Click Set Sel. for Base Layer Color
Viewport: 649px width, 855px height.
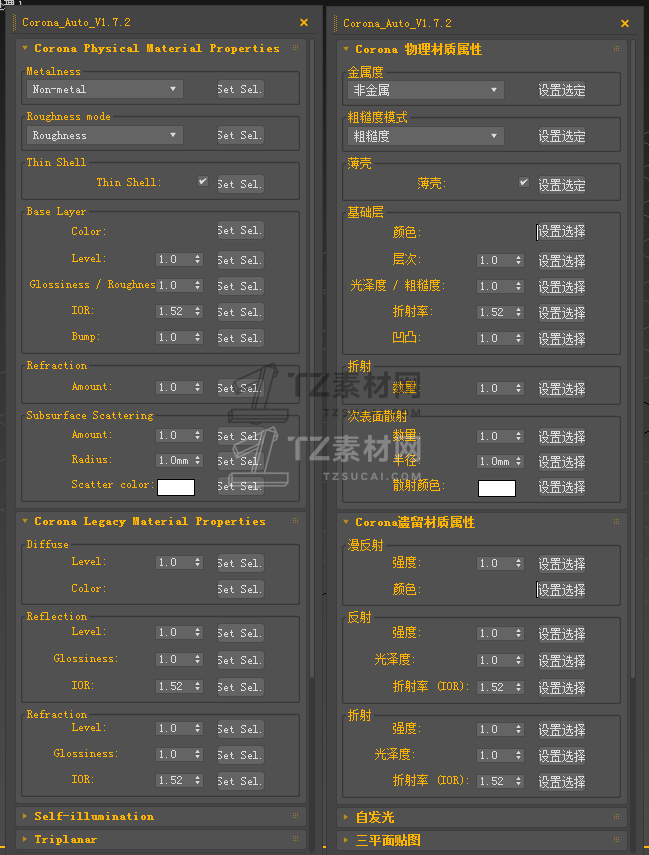point(241,231)
